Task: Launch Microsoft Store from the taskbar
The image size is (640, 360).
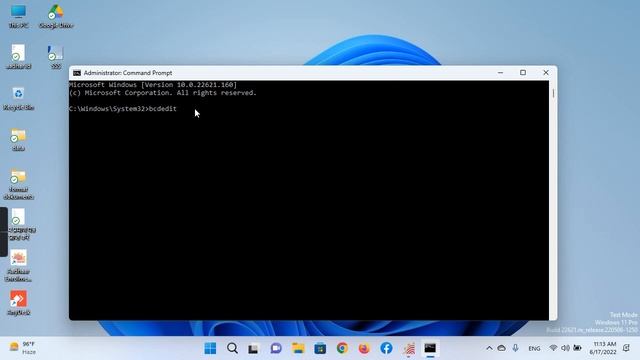Action: tap(320, 348)
